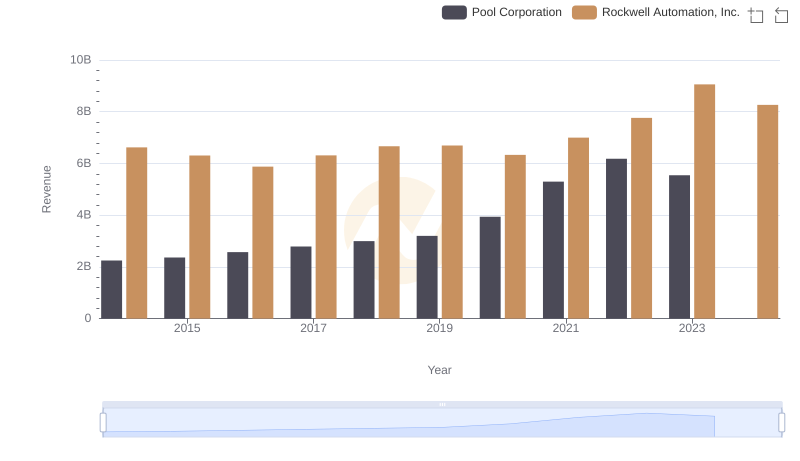Click the 2023 x-axis label
Image resolution: width=800 pixels, height=461 pixels.
coord(692,328)
